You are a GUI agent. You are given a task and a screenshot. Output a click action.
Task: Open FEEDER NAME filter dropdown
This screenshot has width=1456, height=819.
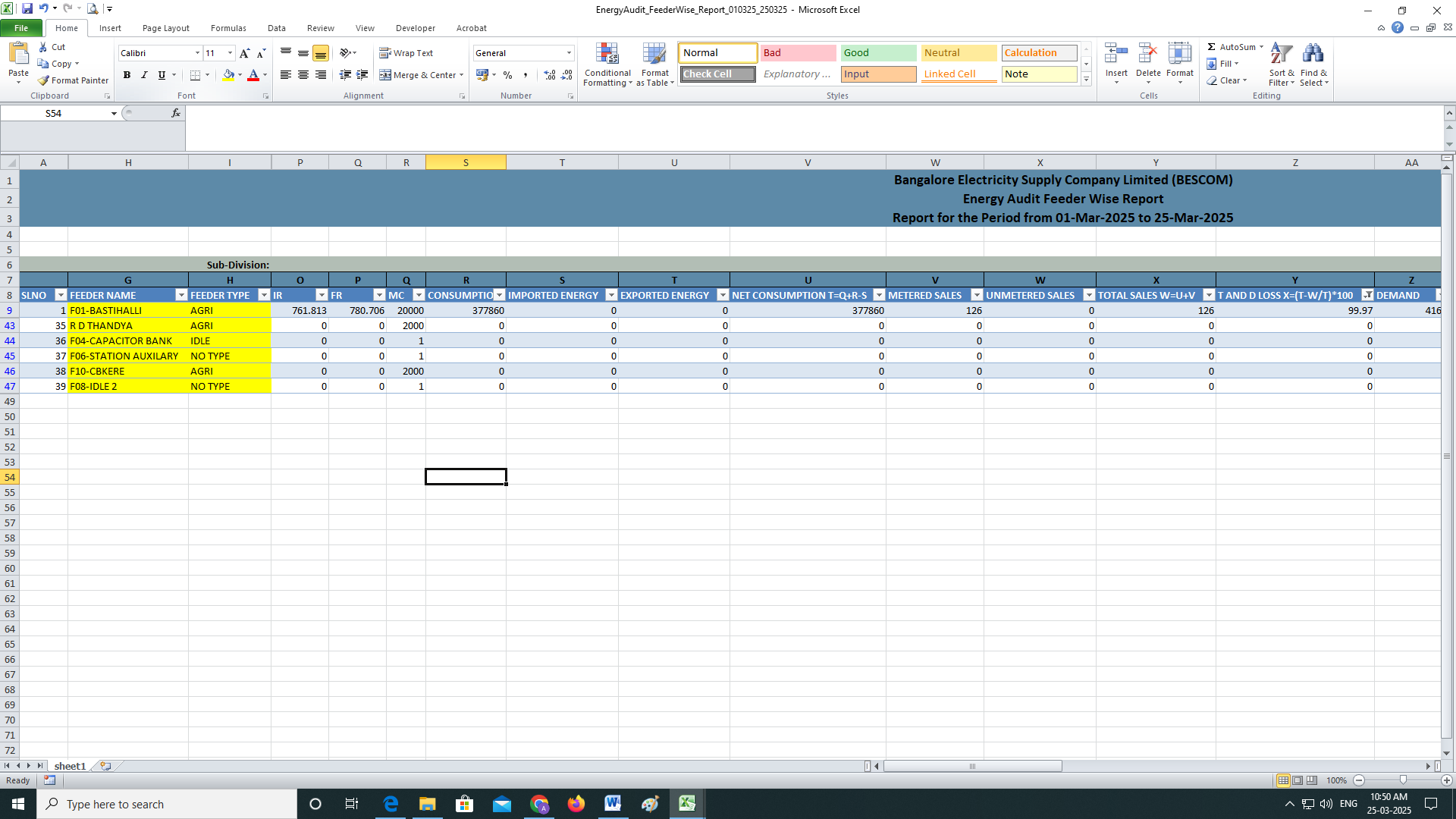pos(181,295)
